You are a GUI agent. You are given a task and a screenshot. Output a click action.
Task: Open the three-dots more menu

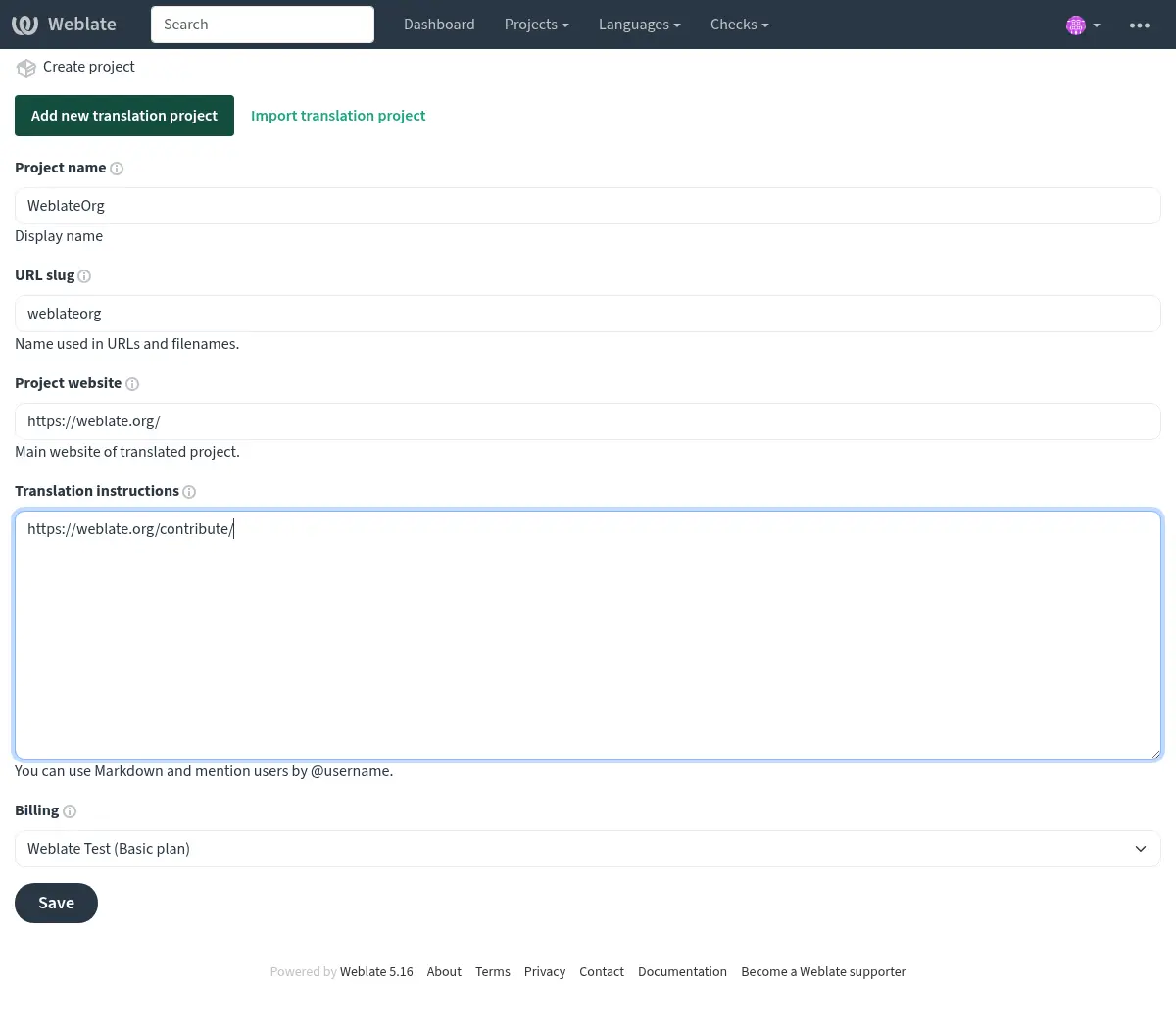(x=1139, y=25)
